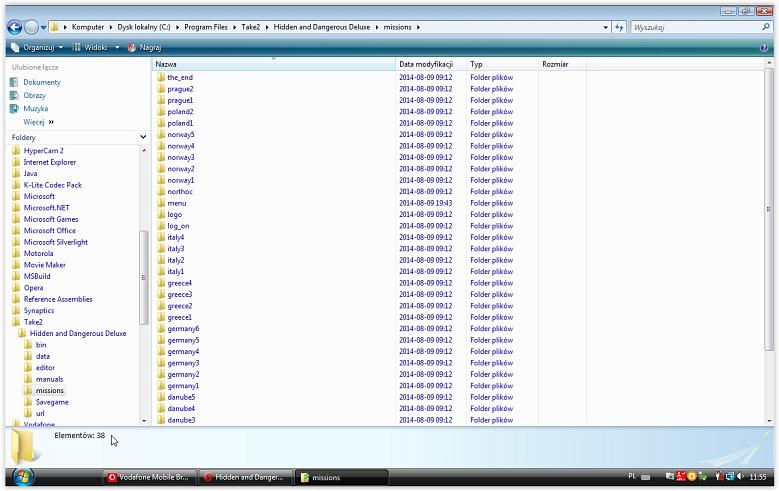Select the germany6 folder icon
779x491 pixels.
(x=161, y=329)
